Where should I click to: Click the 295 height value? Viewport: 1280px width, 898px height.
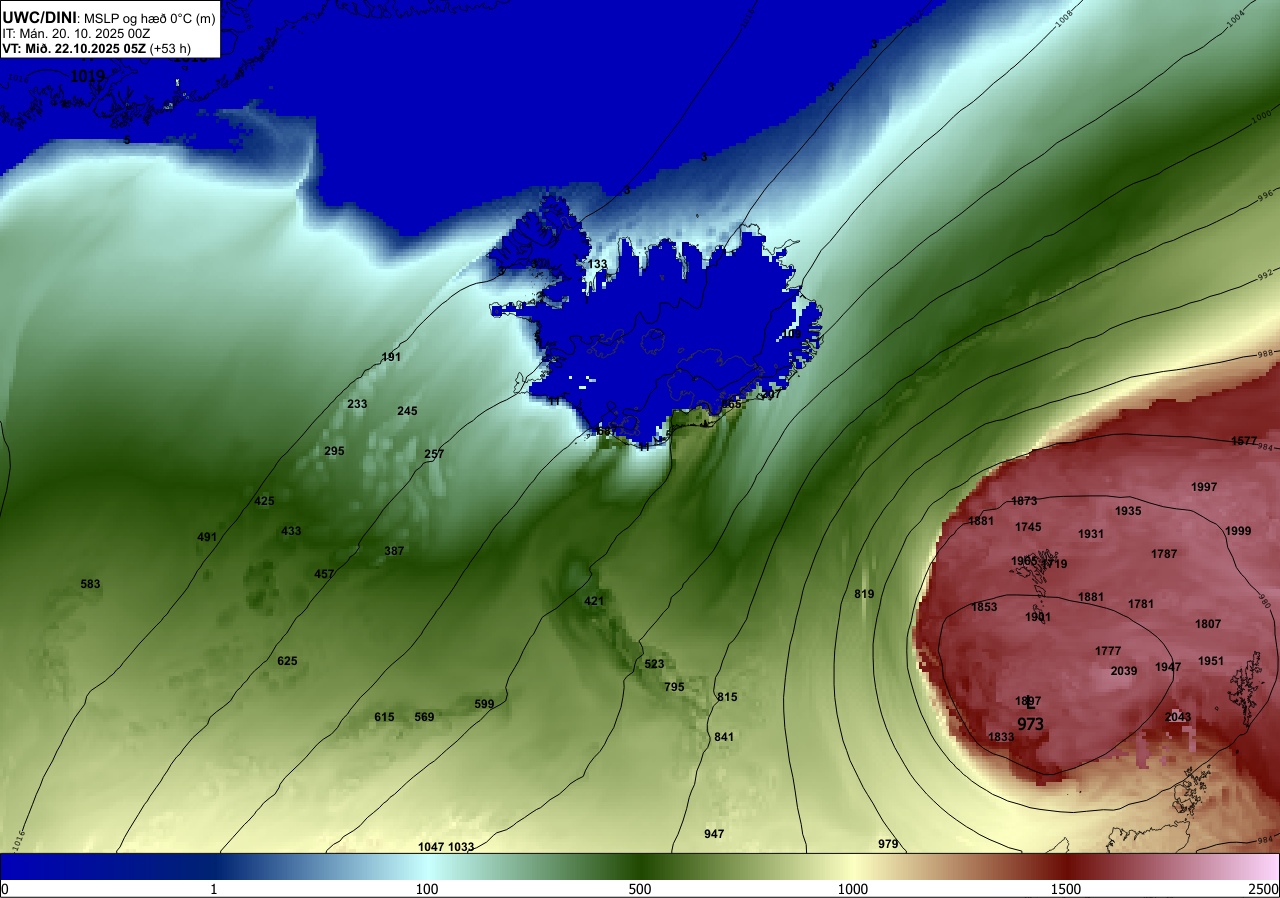pyautogui.click(x=334, y=451)
